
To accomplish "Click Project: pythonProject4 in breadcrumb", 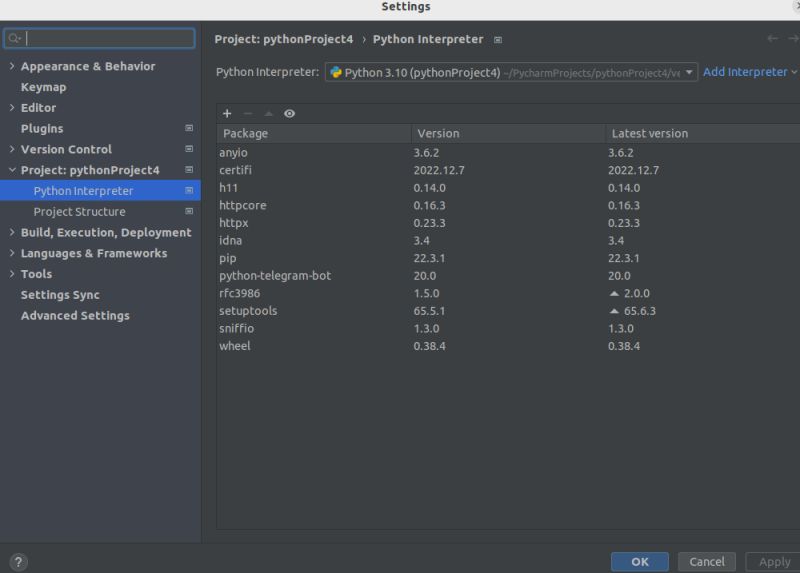I will pyautogui.click(x=284, y=39).
